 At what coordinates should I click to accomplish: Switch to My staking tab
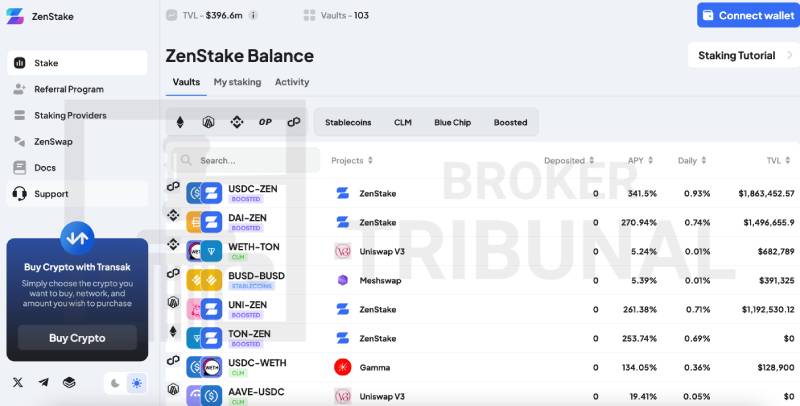tap(237, 82)
